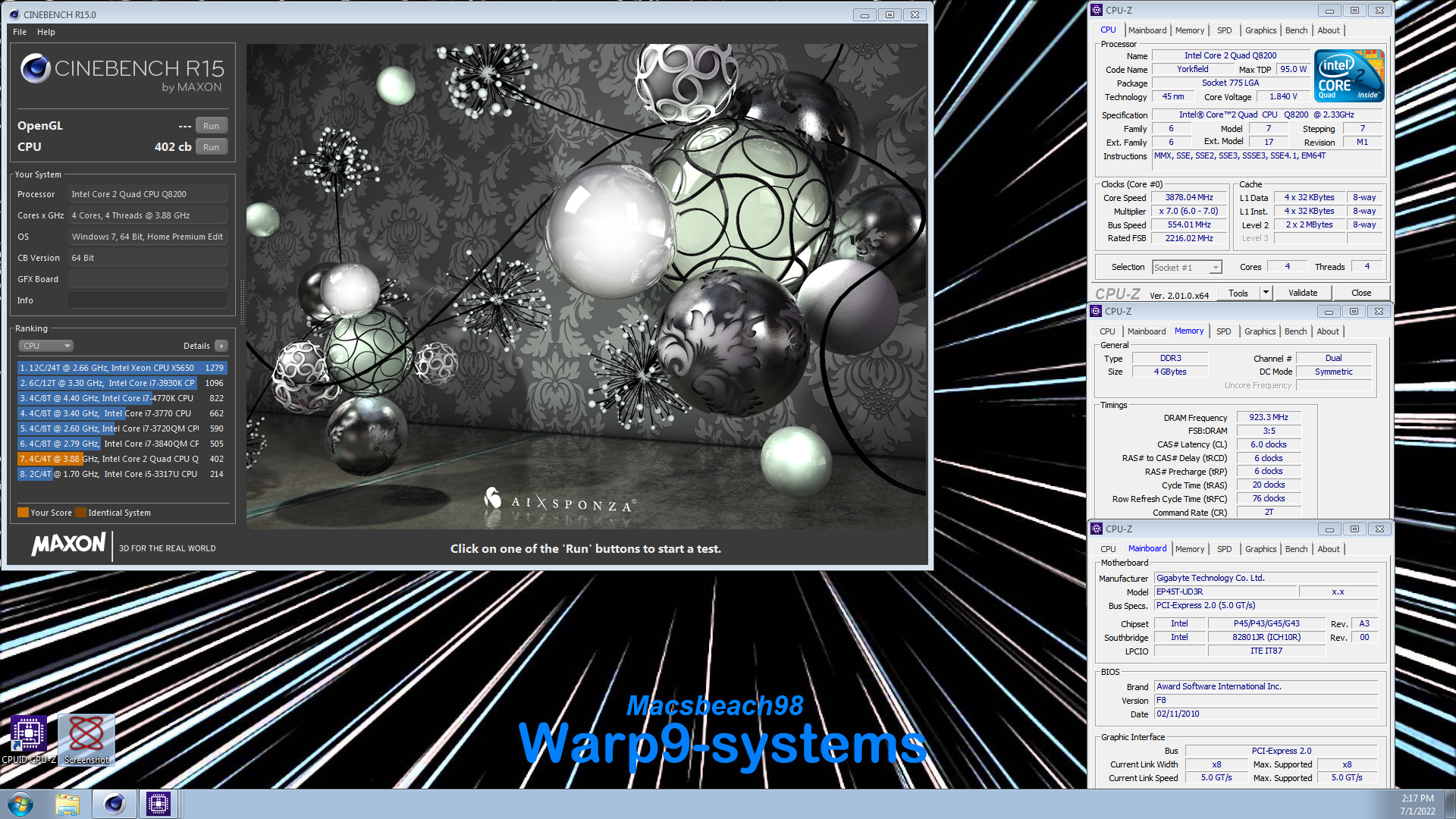The width and height of the screenshot is (1456, 819).
Task: Open the Socket #1 selection dropdown
Action: [x=1187, y=268]
